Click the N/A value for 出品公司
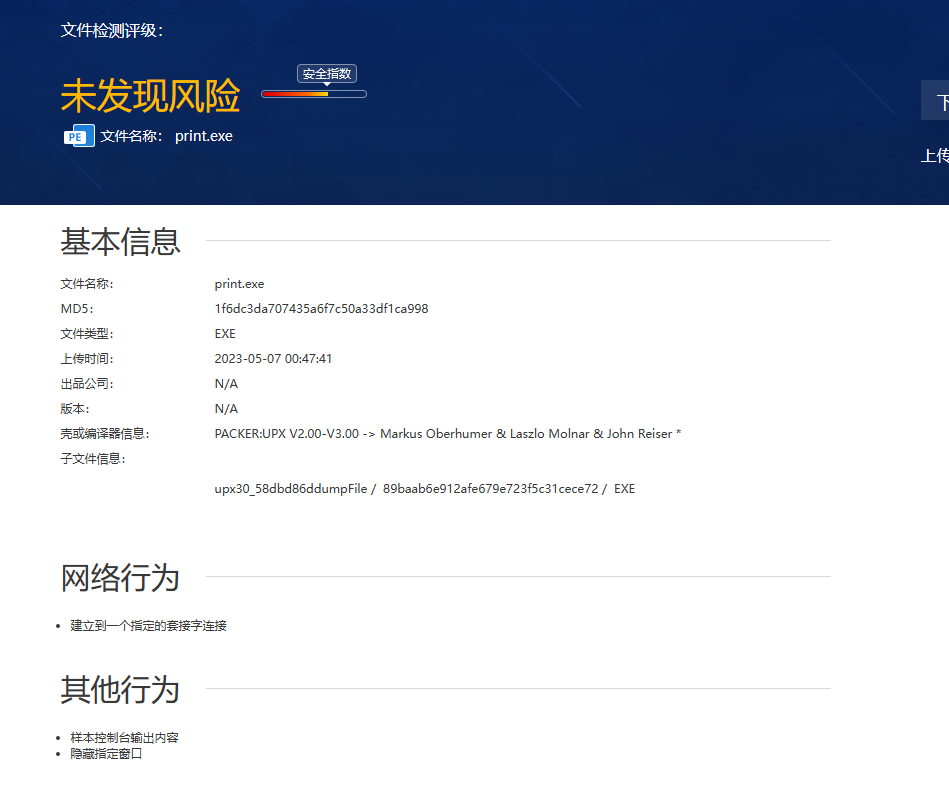The width and height of the screenshot is (949, 800). [226, 384]
